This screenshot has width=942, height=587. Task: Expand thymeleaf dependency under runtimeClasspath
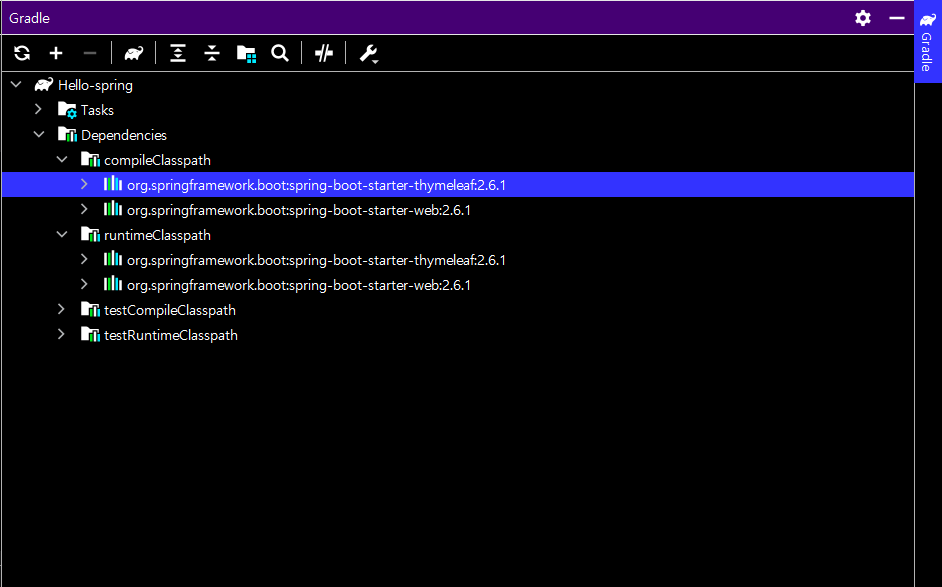click(84, 260)
